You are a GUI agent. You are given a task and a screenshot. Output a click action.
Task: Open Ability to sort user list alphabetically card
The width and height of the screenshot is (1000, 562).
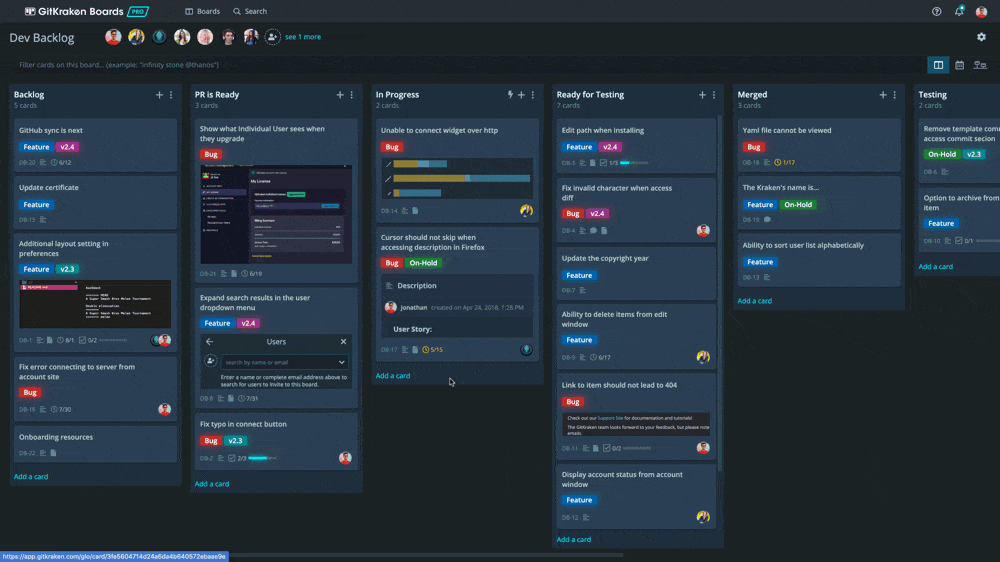coord(819,260)
